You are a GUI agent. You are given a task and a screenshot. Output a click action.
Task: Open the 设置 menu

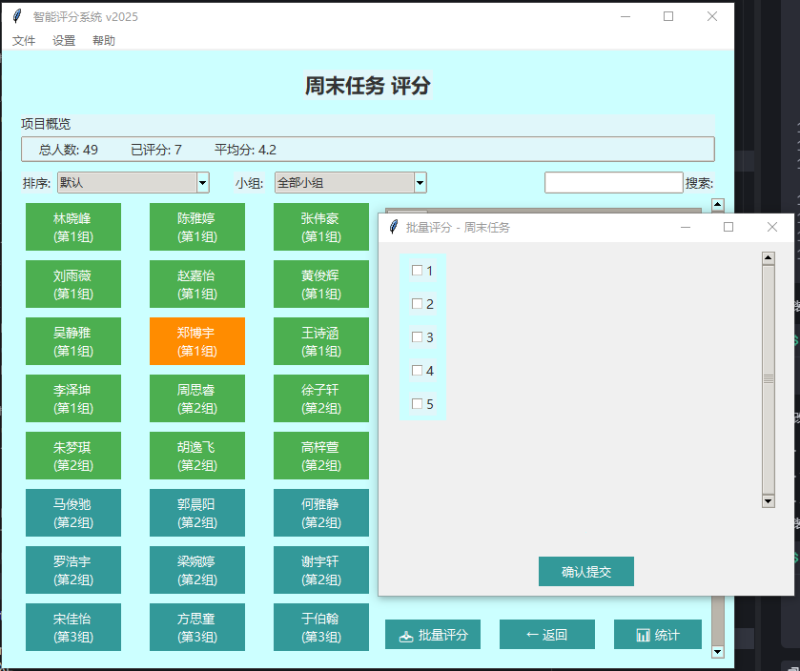tap(64, 40)
